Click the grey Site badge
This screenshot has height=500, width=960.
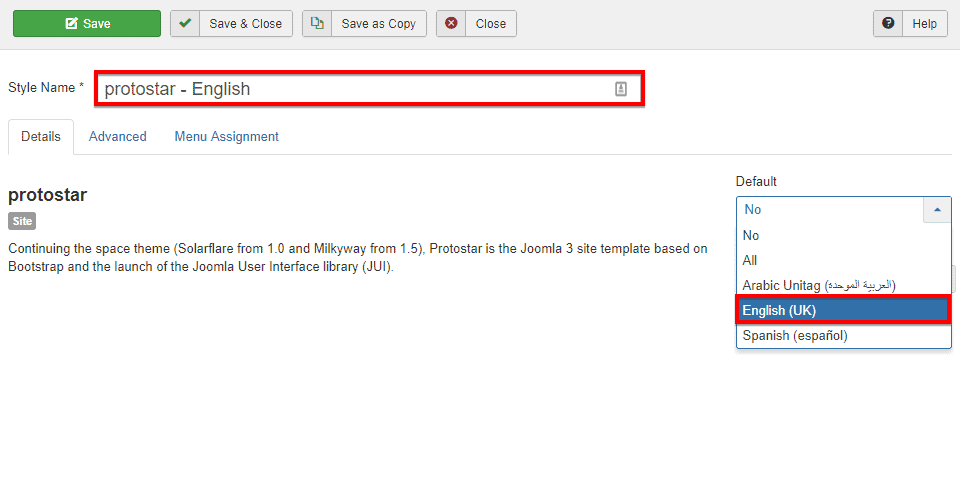pos(22,222)
